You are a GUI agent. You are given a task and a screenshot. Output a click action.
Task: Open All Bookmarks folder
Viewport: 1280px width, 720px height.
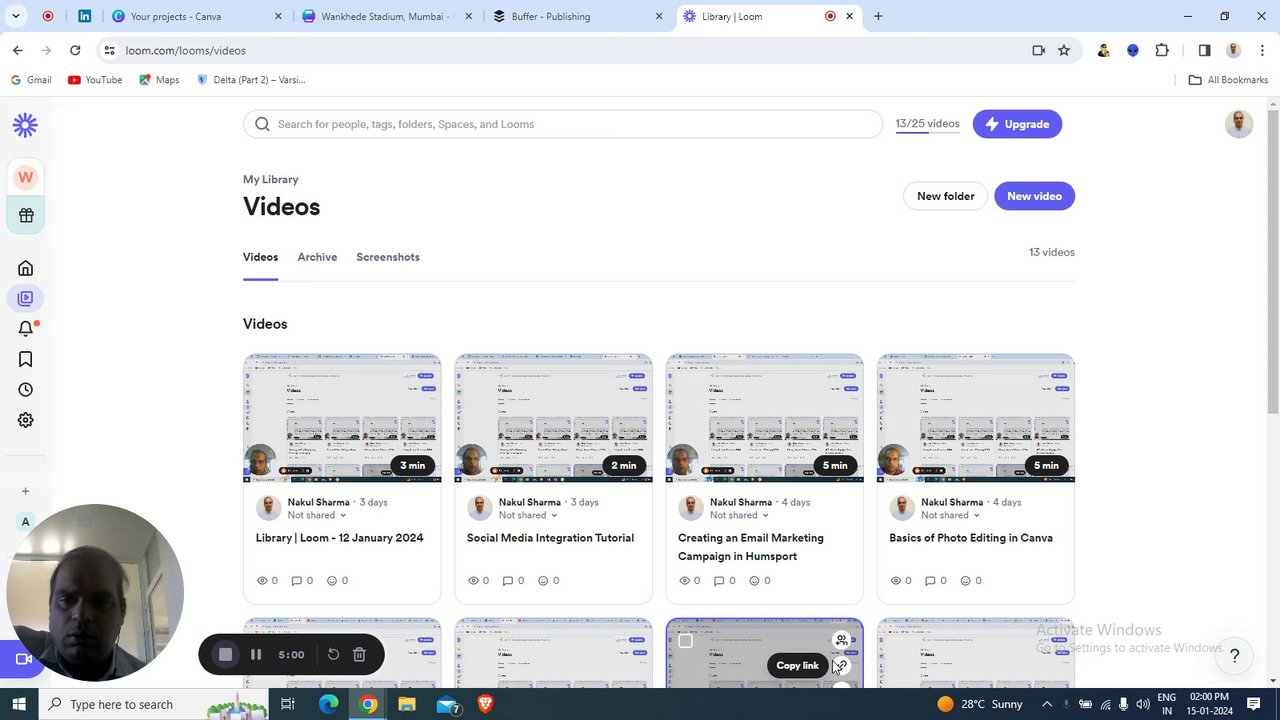pos(1228,80)
